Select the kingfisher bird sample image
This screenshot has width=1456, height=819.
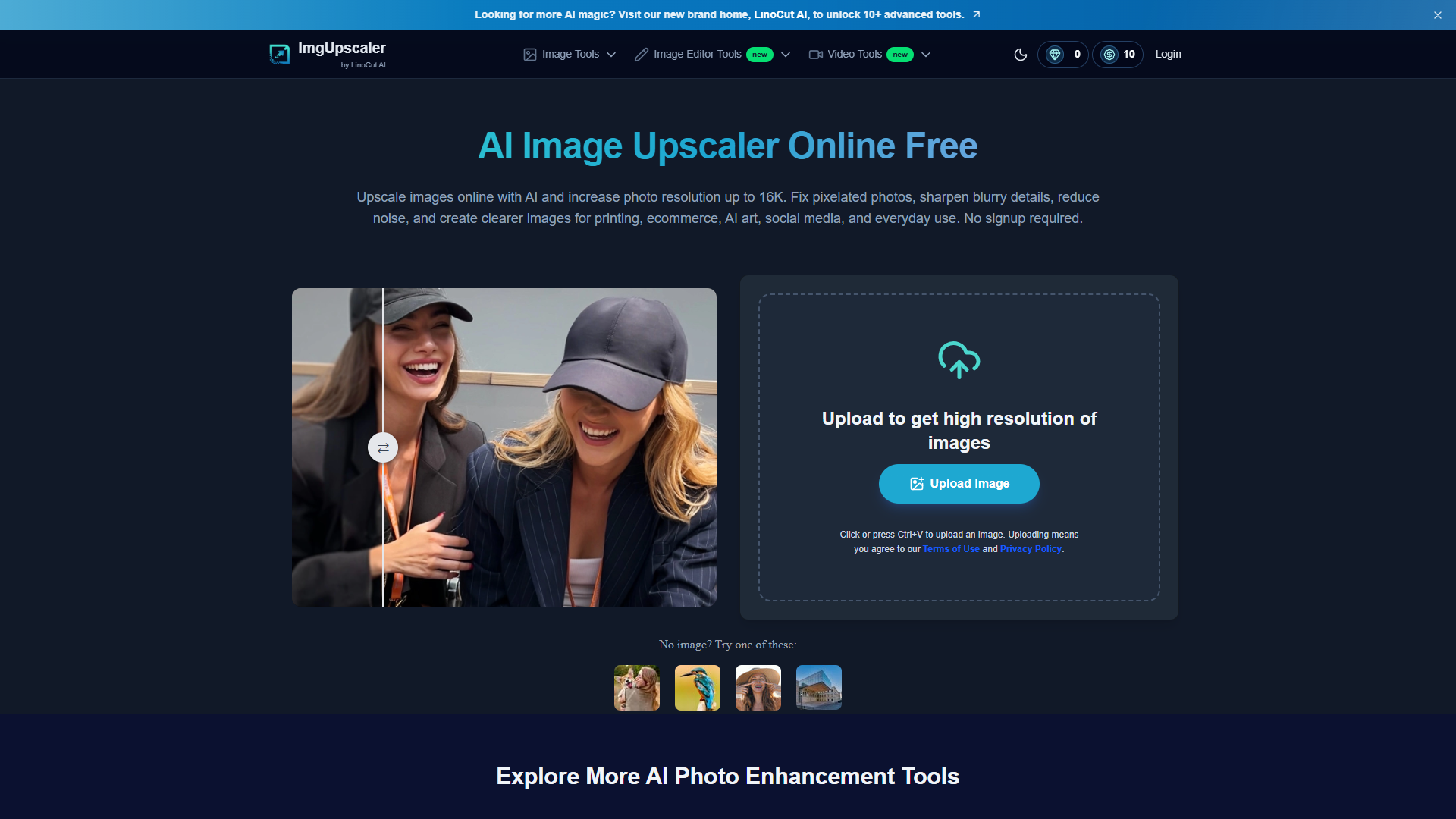(698, 688)
